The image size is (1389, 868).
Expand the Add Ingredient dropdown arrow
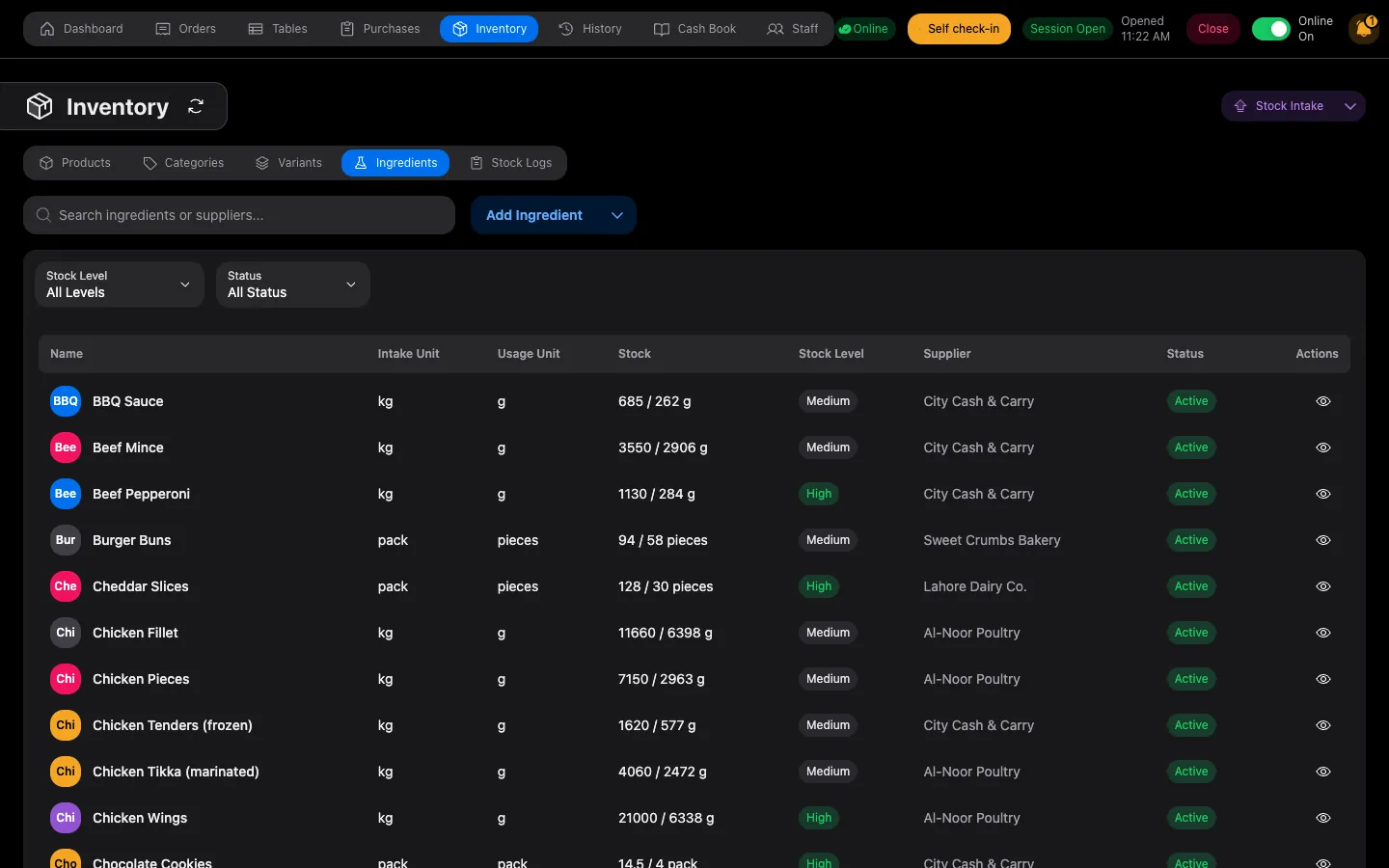(x=617, y=215)
